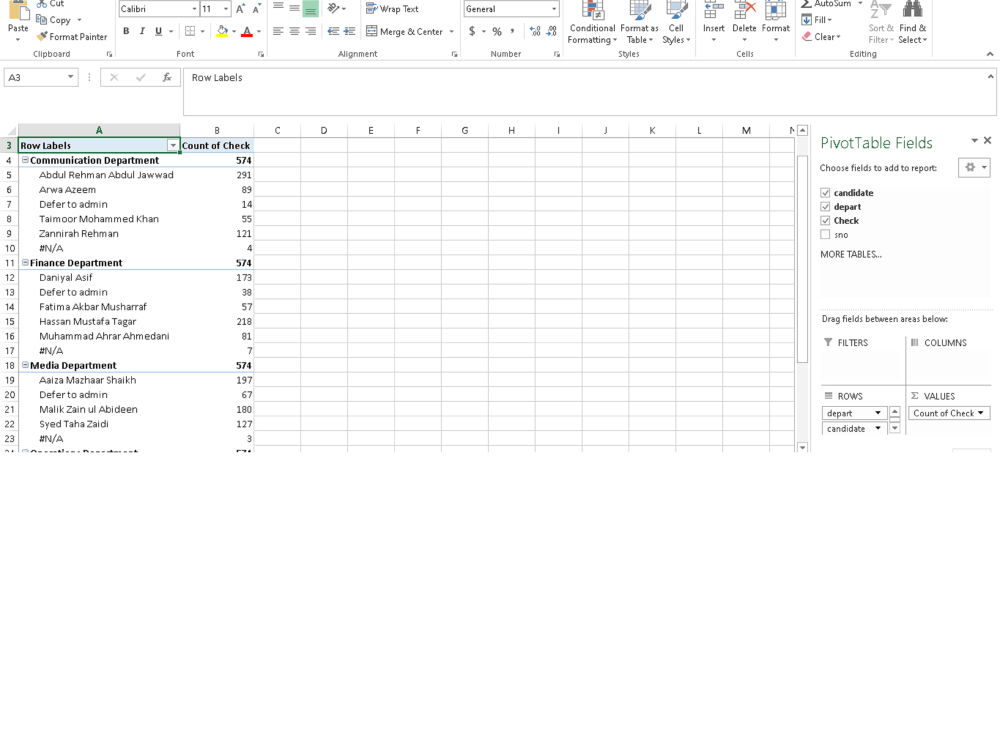Open the Font name dropdown
This screenshot has height=750, width=1000.
(194, 9)
